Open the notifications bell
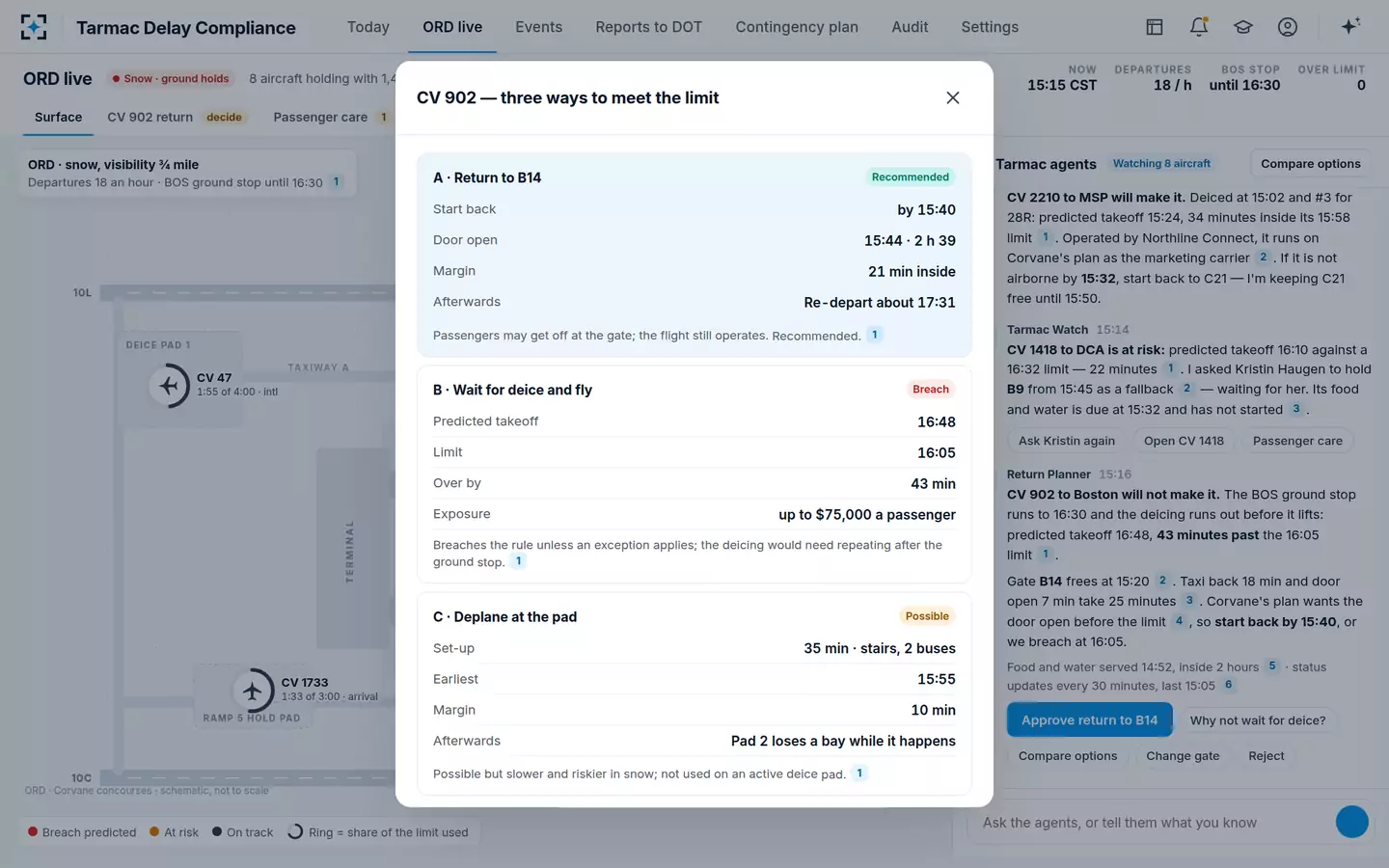Image resolution: width=1389 pixels, height=868 pixels. point(1199,27)
